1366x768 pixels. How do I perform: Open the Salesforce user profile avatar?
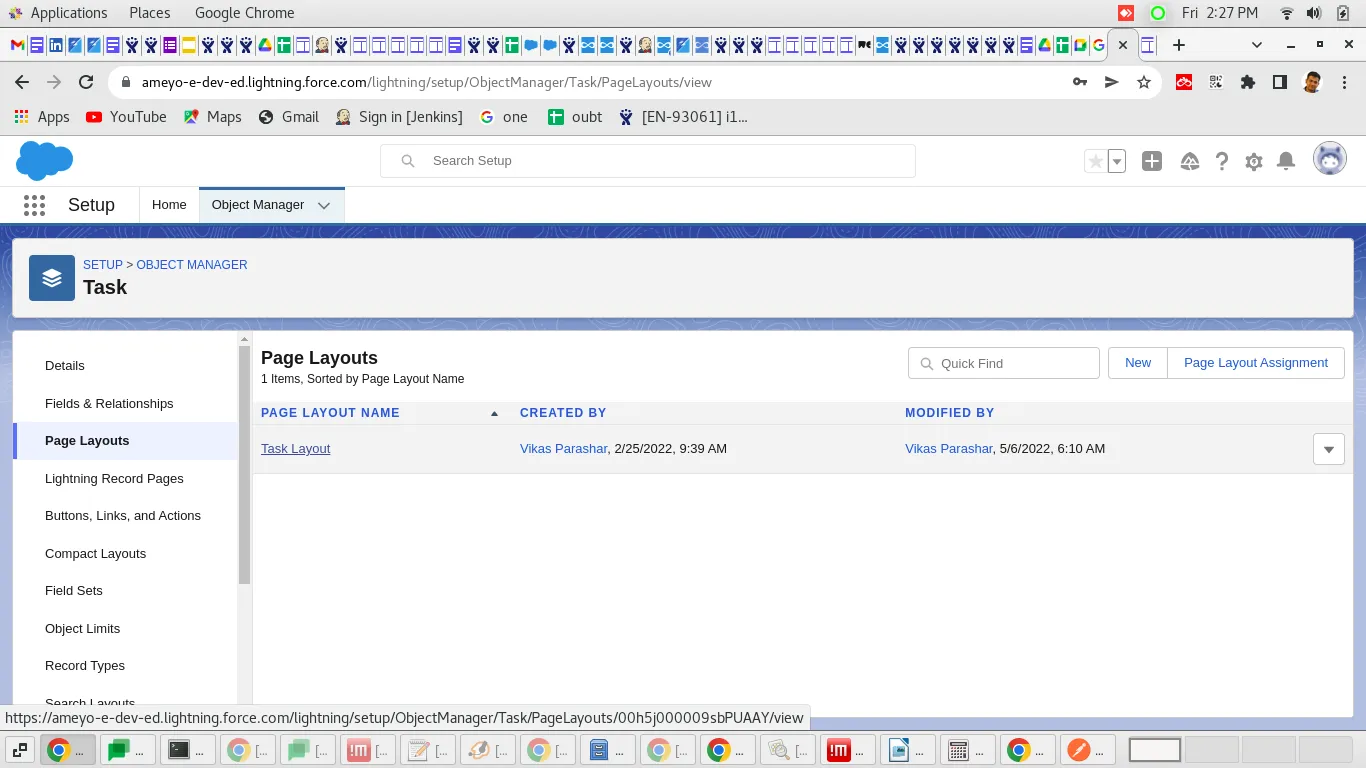(1330, 160)
